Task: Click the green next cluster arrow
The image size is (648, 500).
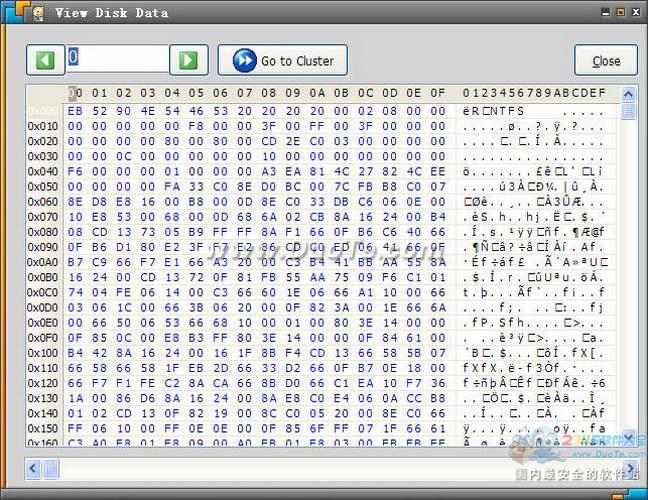Action: (188, 60)
